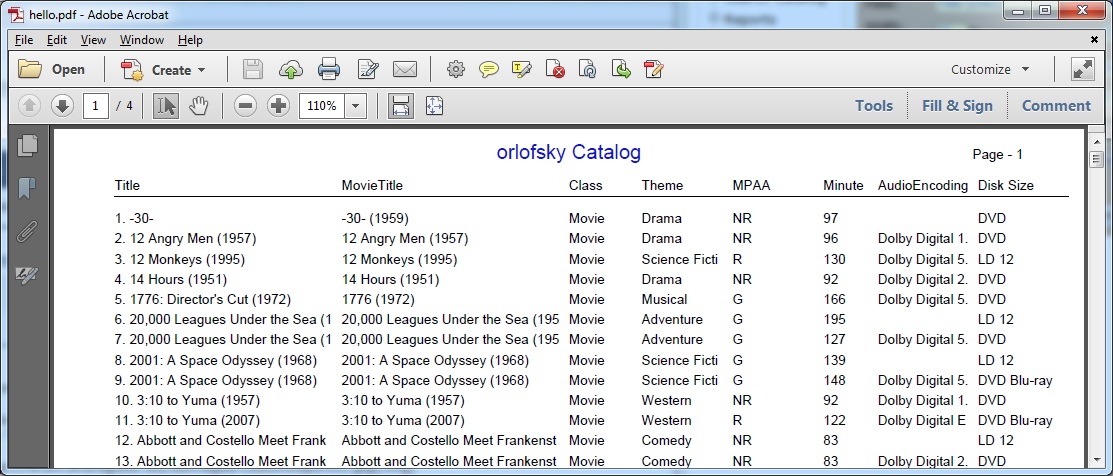Open the Edit menu
This screenshot has height=476, width=1113.
coord(57,40)
